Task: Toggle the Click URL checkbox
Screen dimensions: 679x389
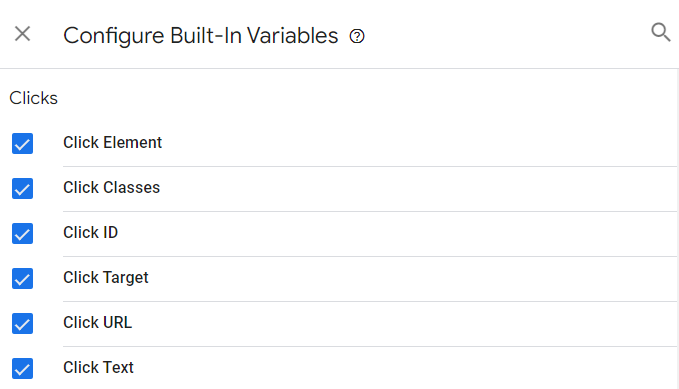Action: pos(23,324)
